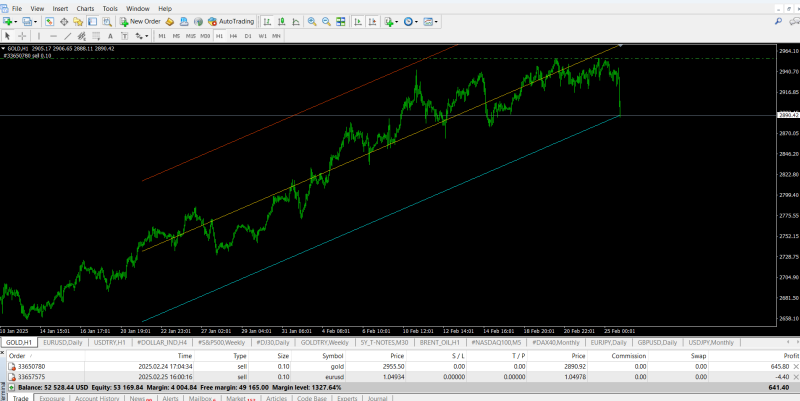Launch MetaEditor via the yellow book icon
800x401 pixels.
pos(170,21)
